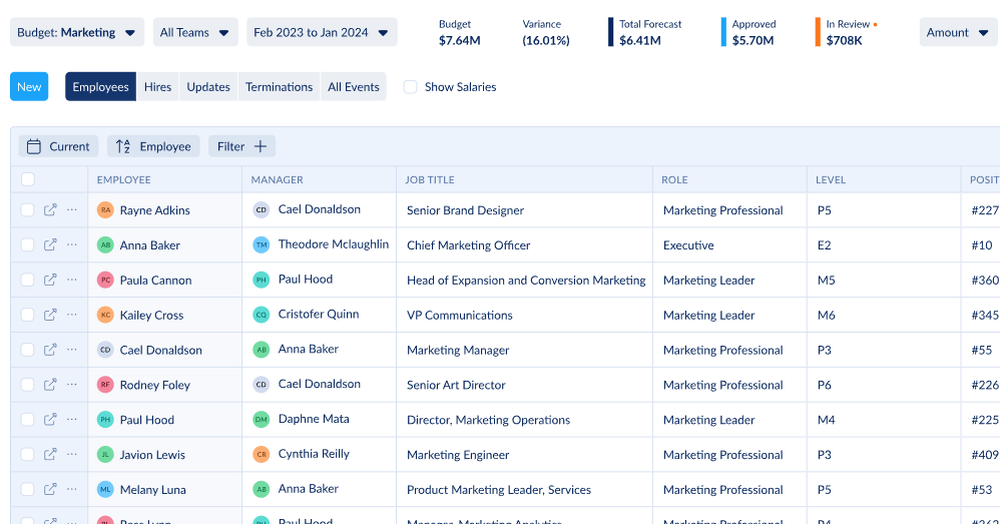Open more options for Cael Donaldson row
This screenshot has width=1000, height=524.
[71, 349]
